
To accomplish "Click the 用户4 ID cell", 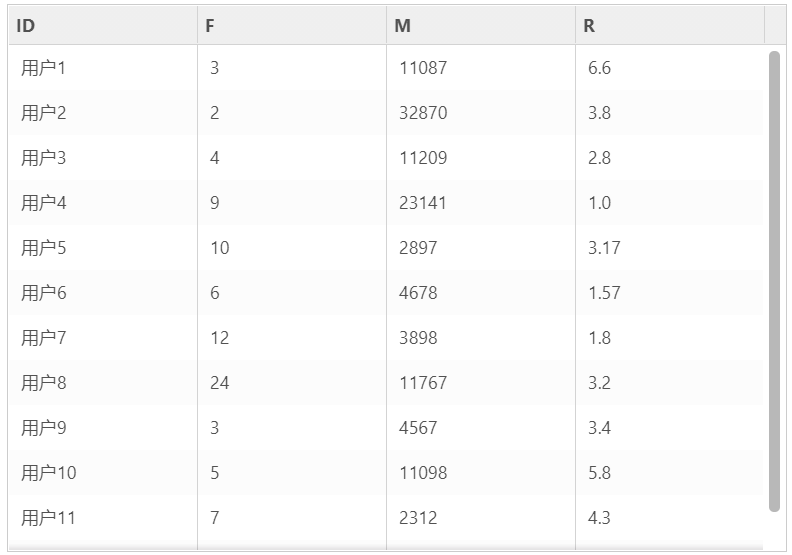I will pos(103,203).
